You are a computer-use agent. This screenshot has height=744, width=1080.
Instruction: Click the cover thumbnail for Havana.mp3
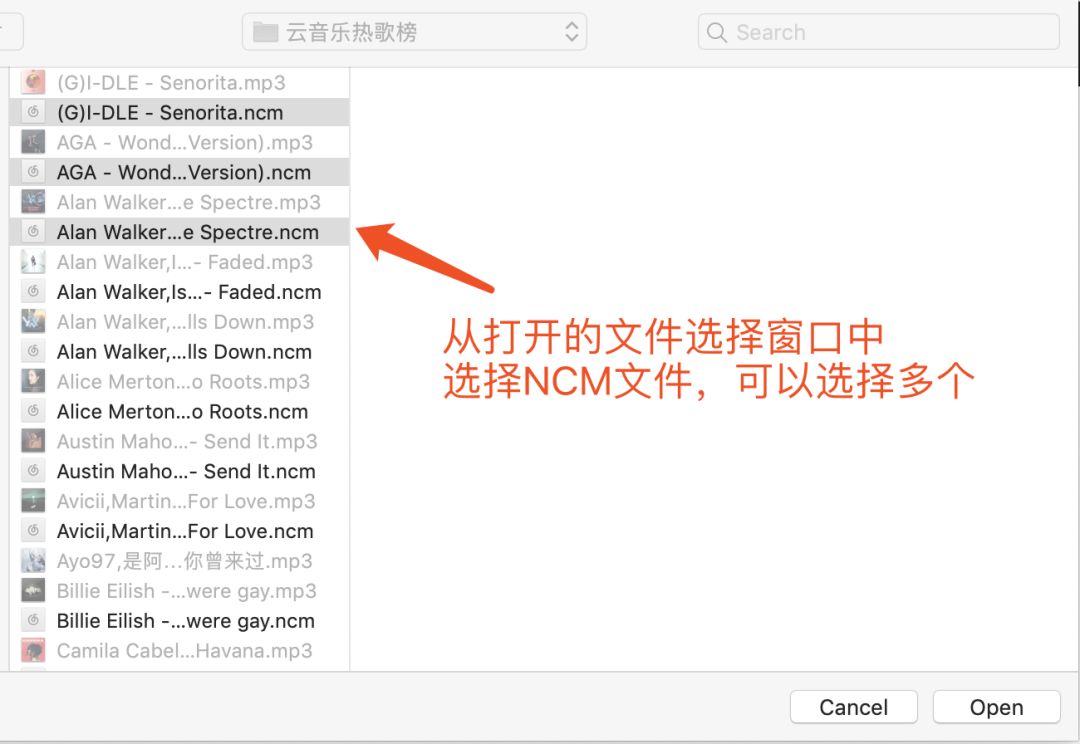(x=32, y=651)
